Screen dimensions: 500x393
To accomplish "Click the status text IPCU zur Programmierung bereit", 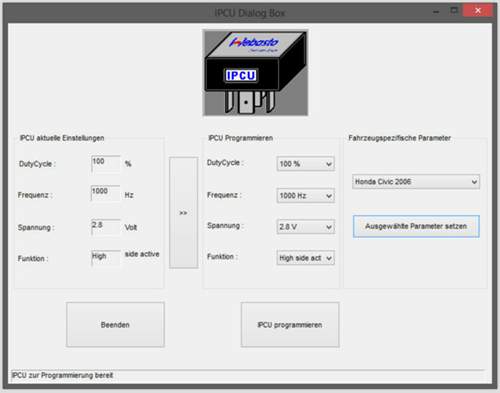I will click(62, 375).
